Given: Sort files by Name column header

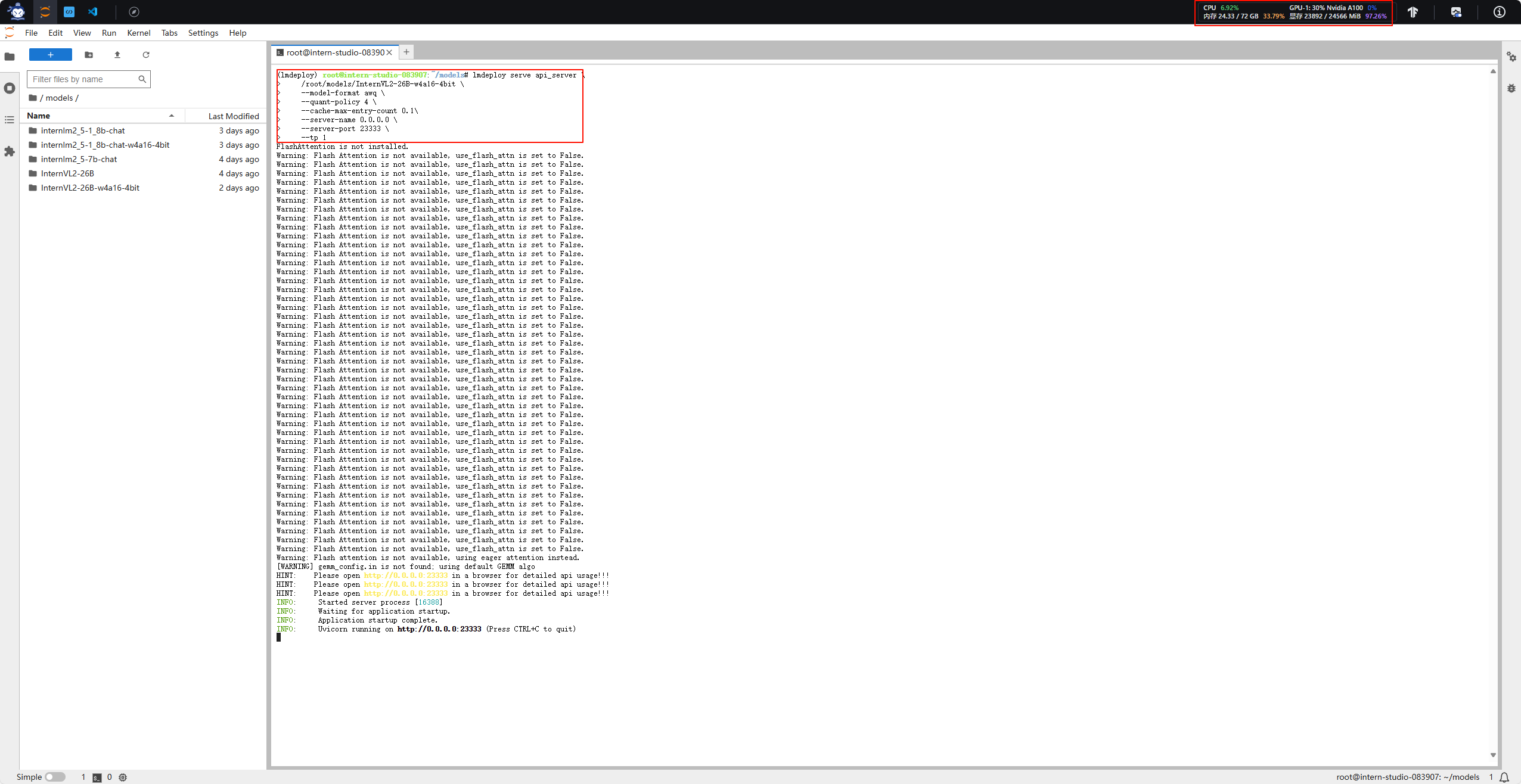Looking at the screenshot, I should tap(39, 116).
